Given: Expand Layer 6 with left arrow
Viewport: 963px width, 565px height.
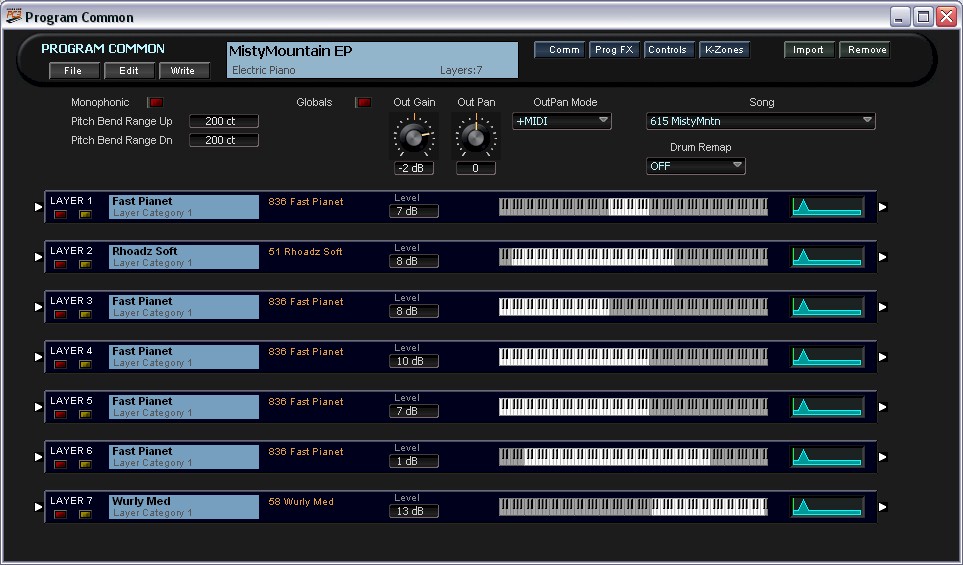Looking at the screenshot, I should click(x=39, y=458).
